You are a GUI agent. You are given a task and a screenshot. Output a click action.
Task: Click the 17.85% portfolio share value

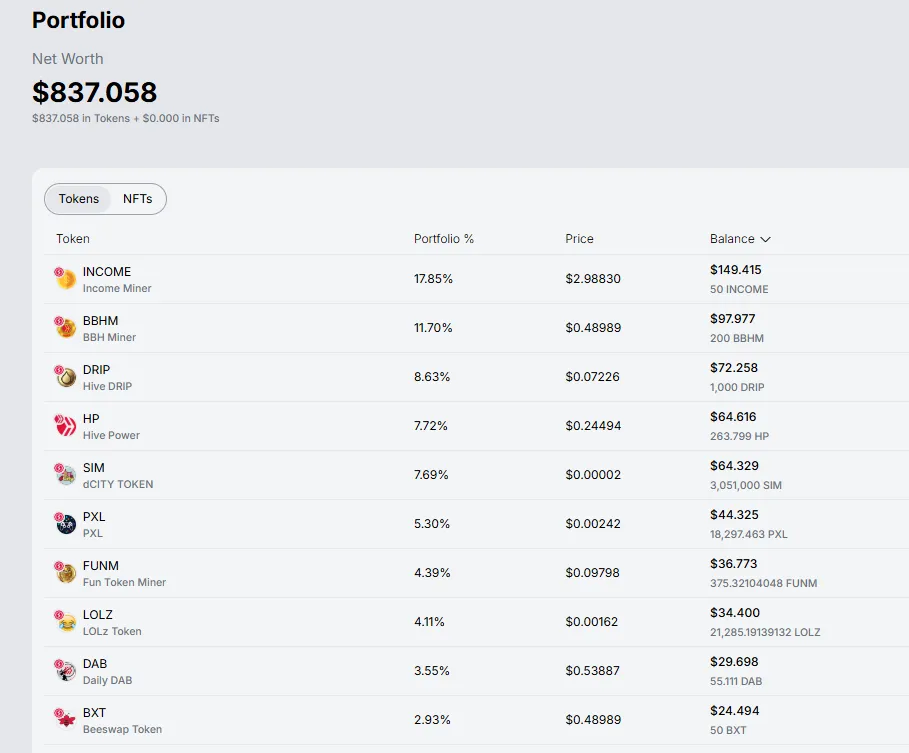pos(433,279)
